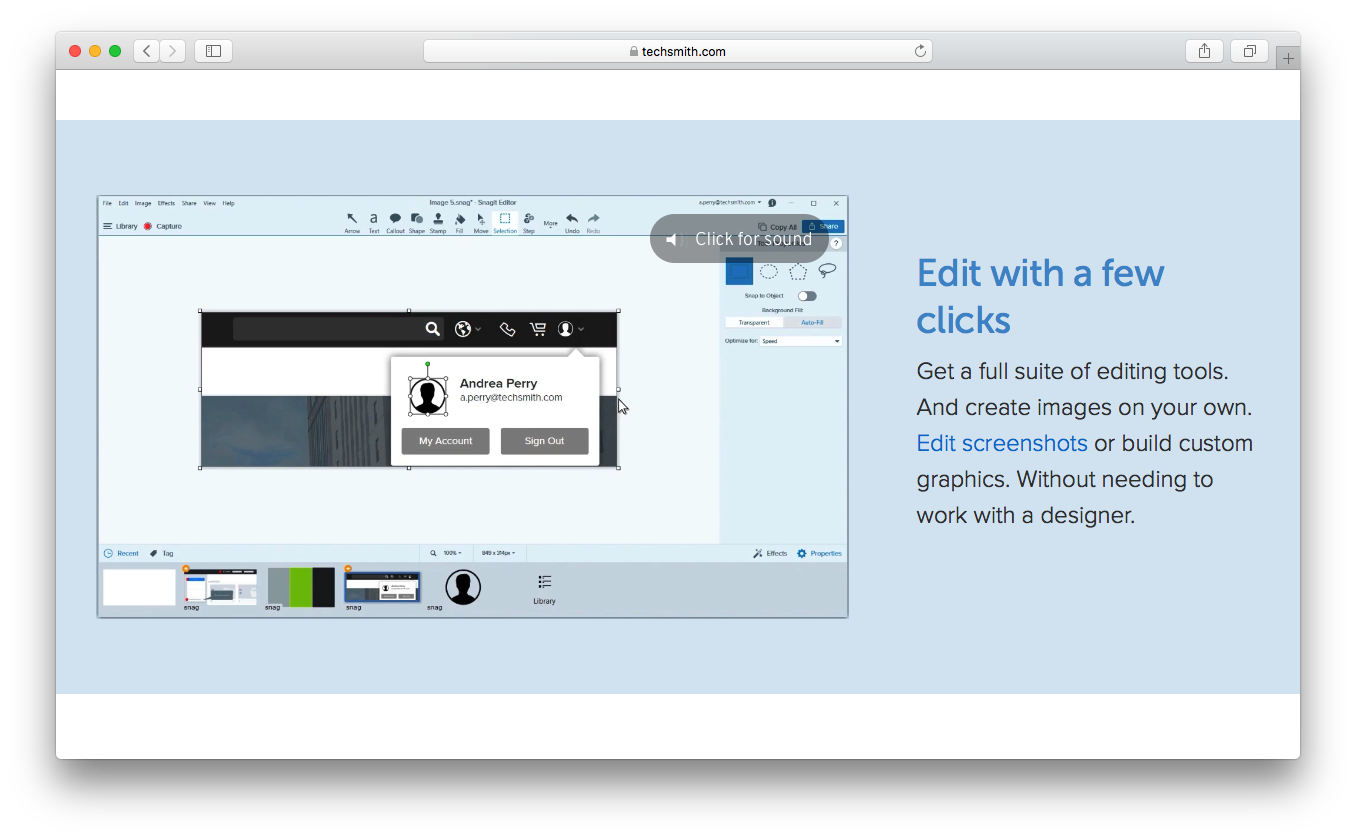Screen dimensions: 1356x839
Task: Open the Edit menu
Action: tap(123, 203)
